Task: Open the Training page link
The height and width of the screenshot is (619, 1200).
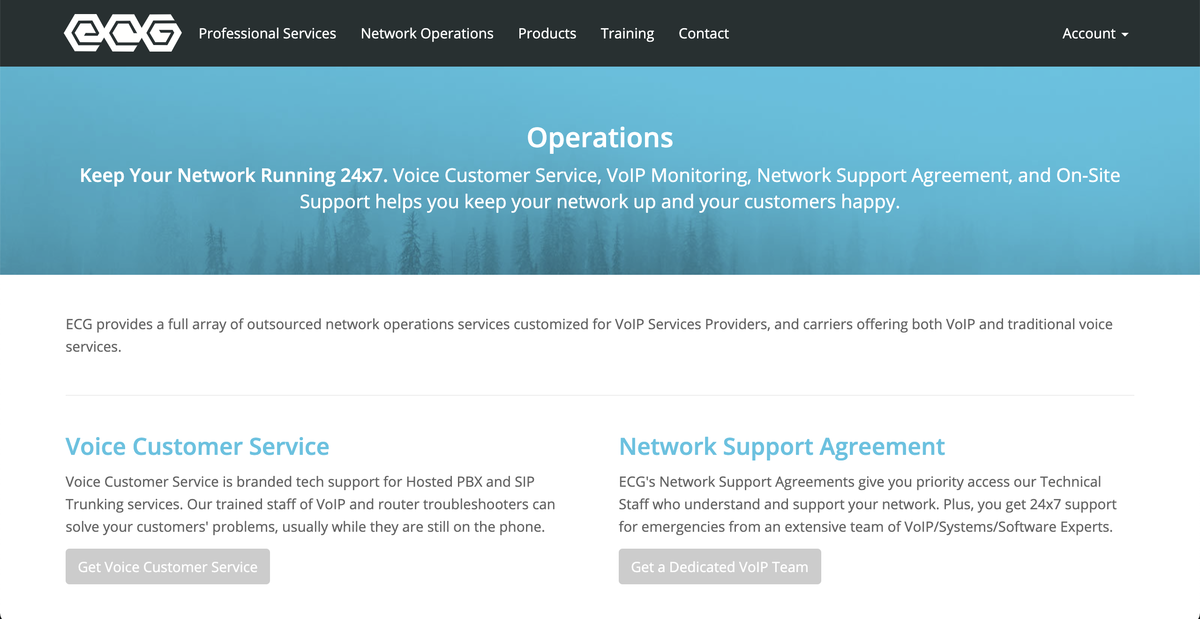Action: pyautogui.click(x=627, y=33)
